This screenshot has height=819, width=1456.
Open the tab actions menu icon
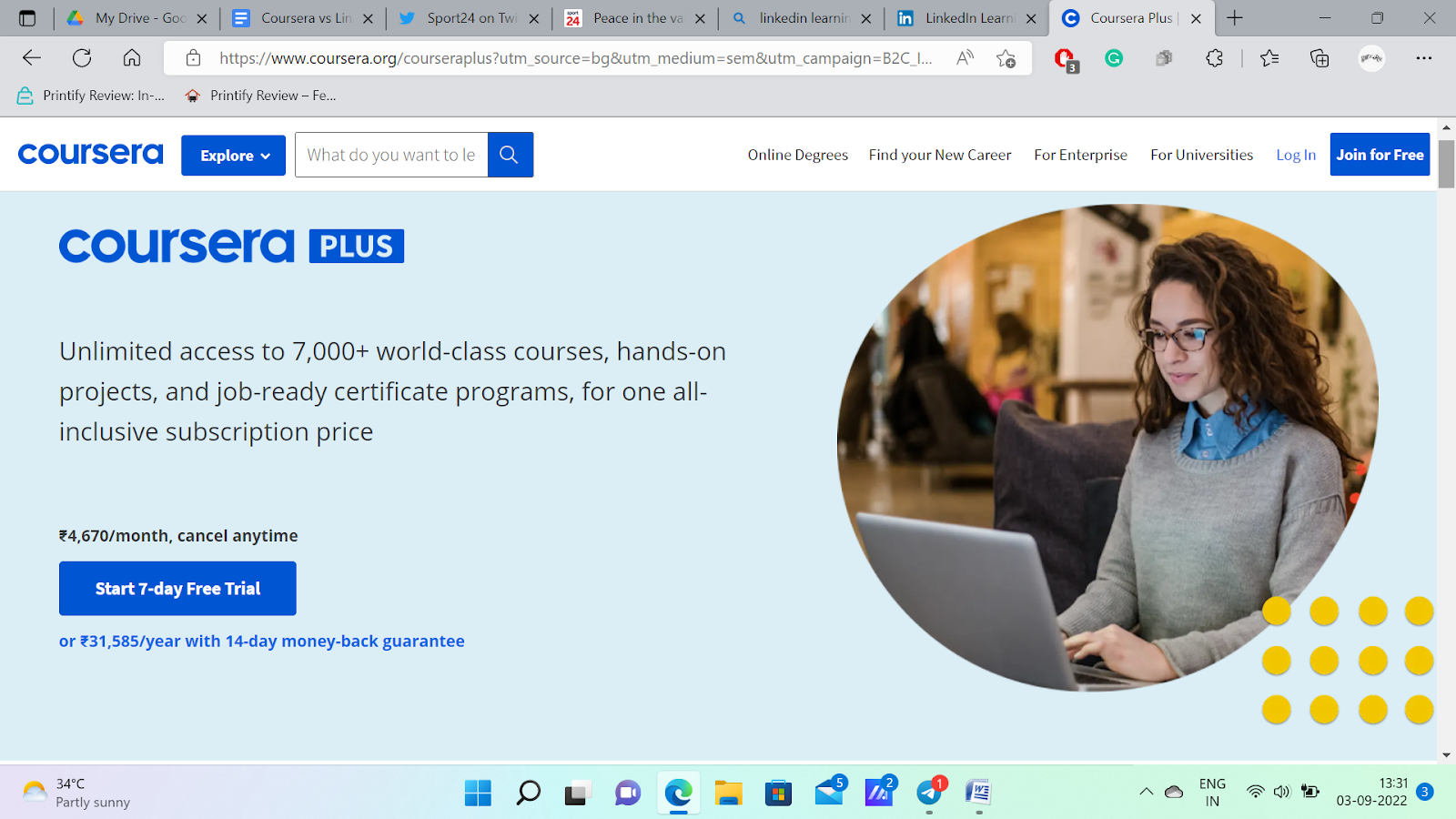(x=27, y=18)
